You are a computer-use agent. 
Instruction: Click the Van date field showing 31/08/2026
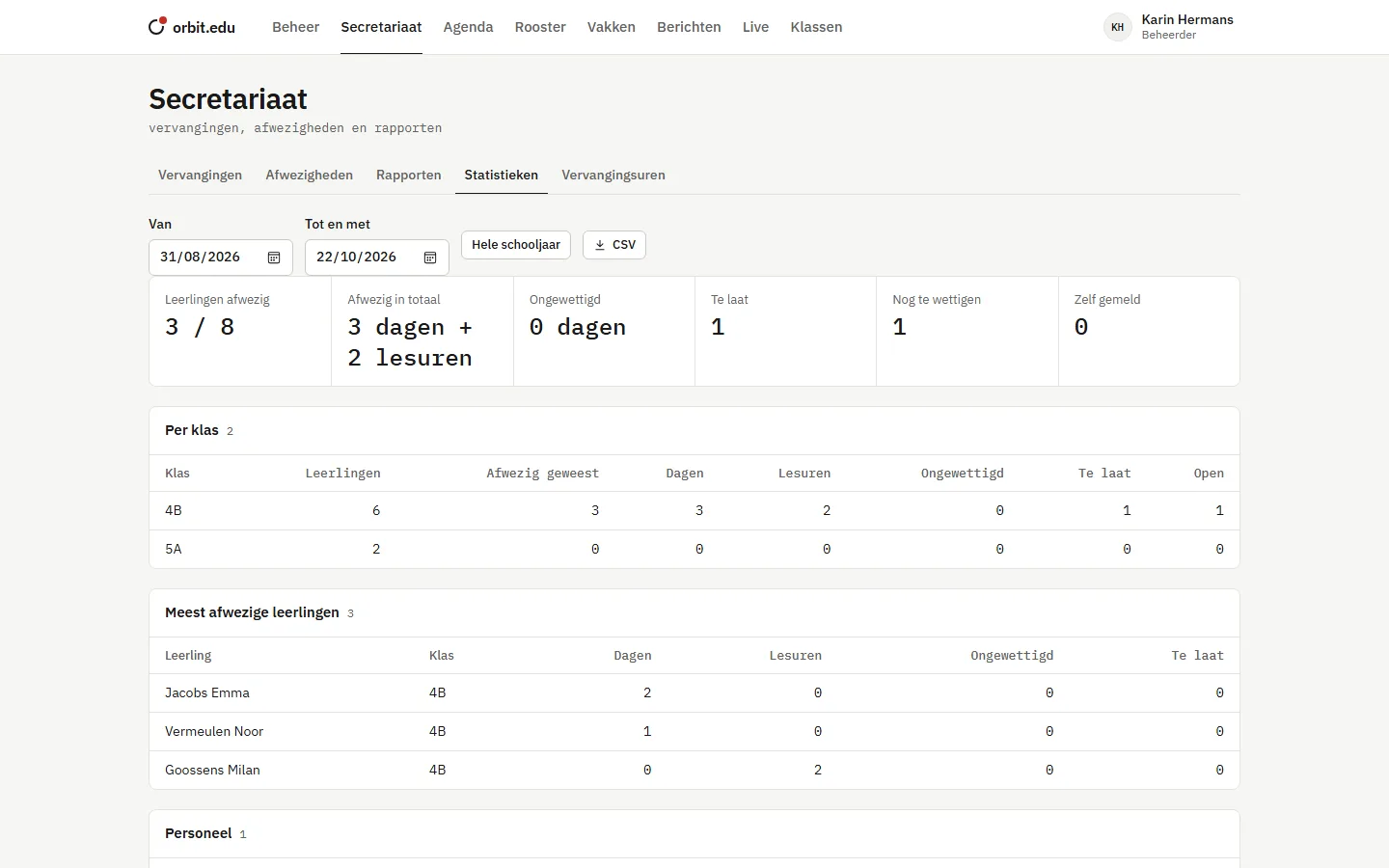[x=221, y=258]
